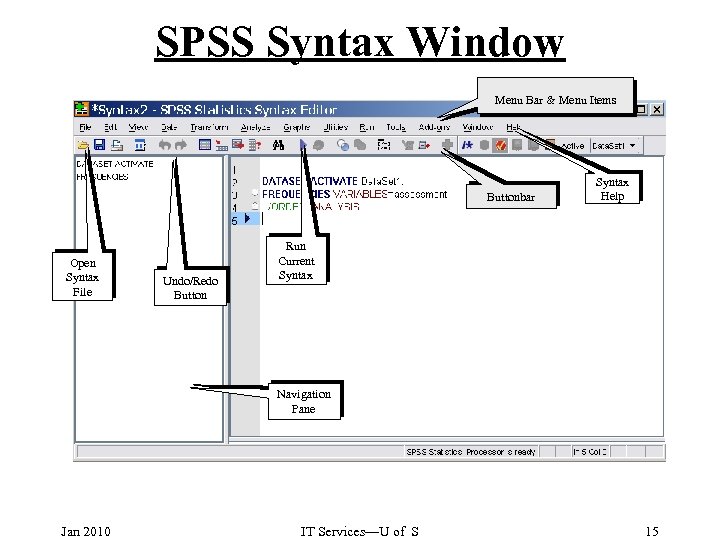Open the Transform menu
Viewport: 720px width, 540px height.
[x=209, y=127]
